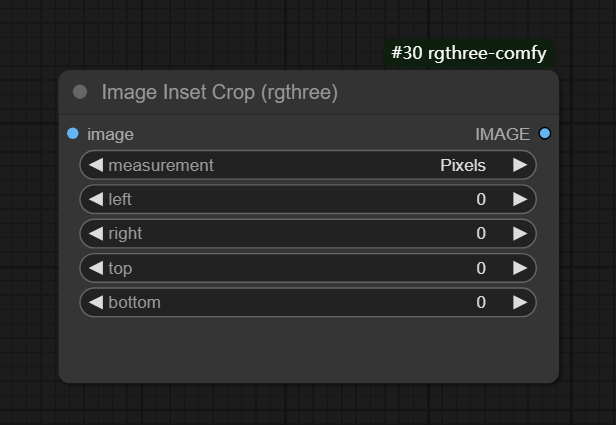The width and height of the screenshot is (616, 425).
Task: Click the right value field
Action: coord(308,233)
